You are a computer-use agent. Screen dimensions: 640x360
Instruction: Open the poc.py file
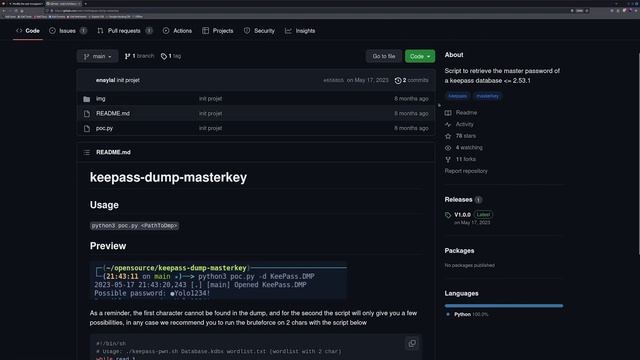[104, 128]
